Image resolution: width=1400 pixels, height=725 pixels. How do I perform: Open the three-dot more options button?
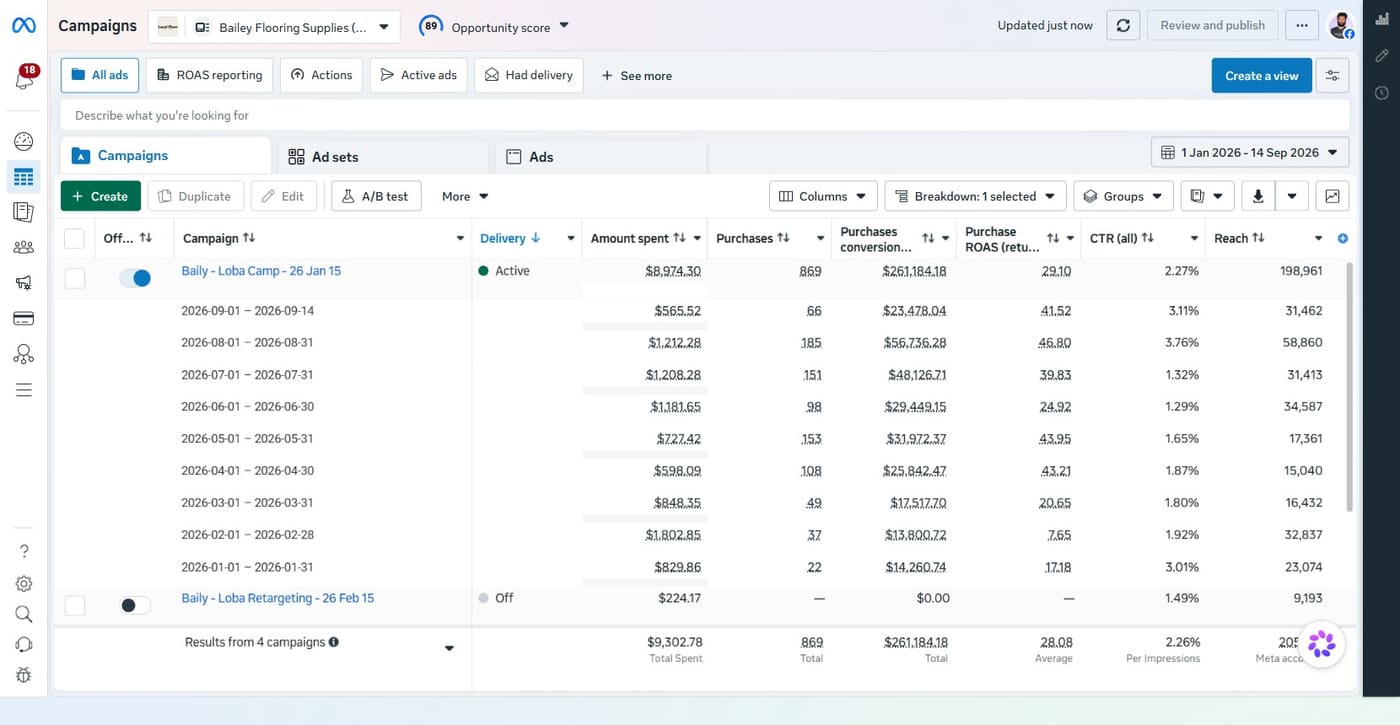coord(1301,26)
